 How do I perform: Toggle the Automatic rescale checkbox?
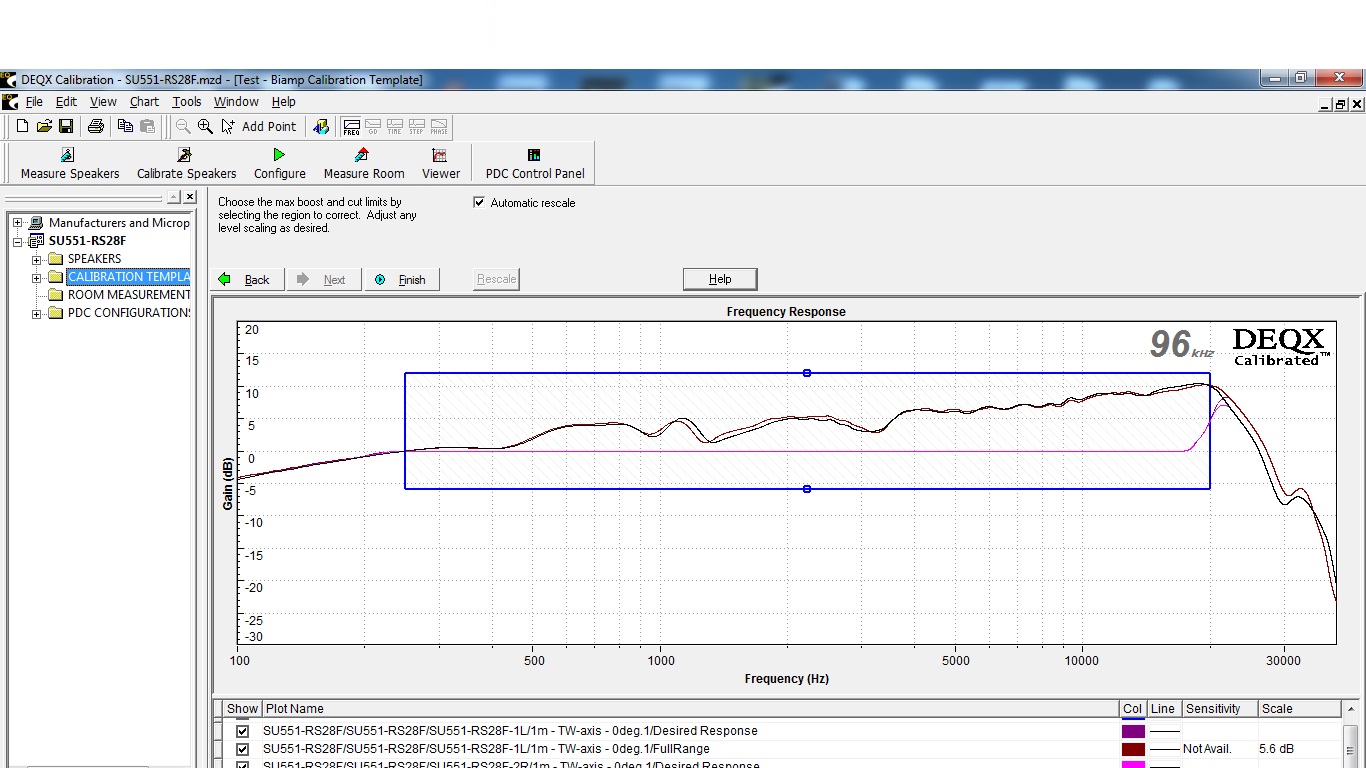coord(478,202)
